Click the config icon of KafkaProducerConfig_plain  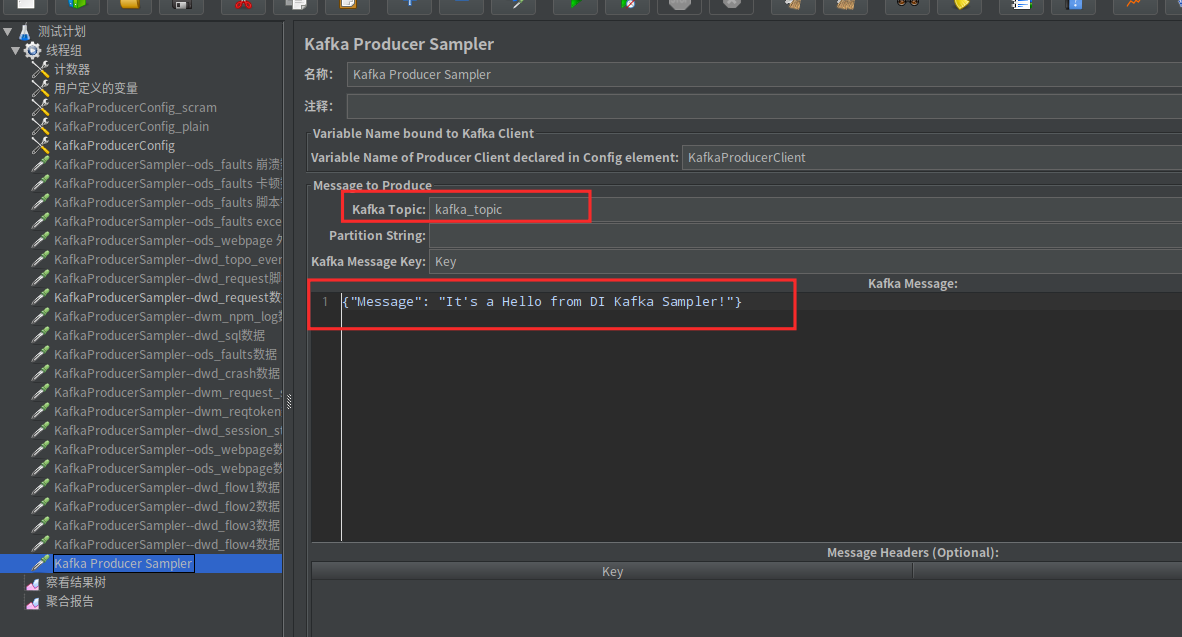click(x=41, y=126)
